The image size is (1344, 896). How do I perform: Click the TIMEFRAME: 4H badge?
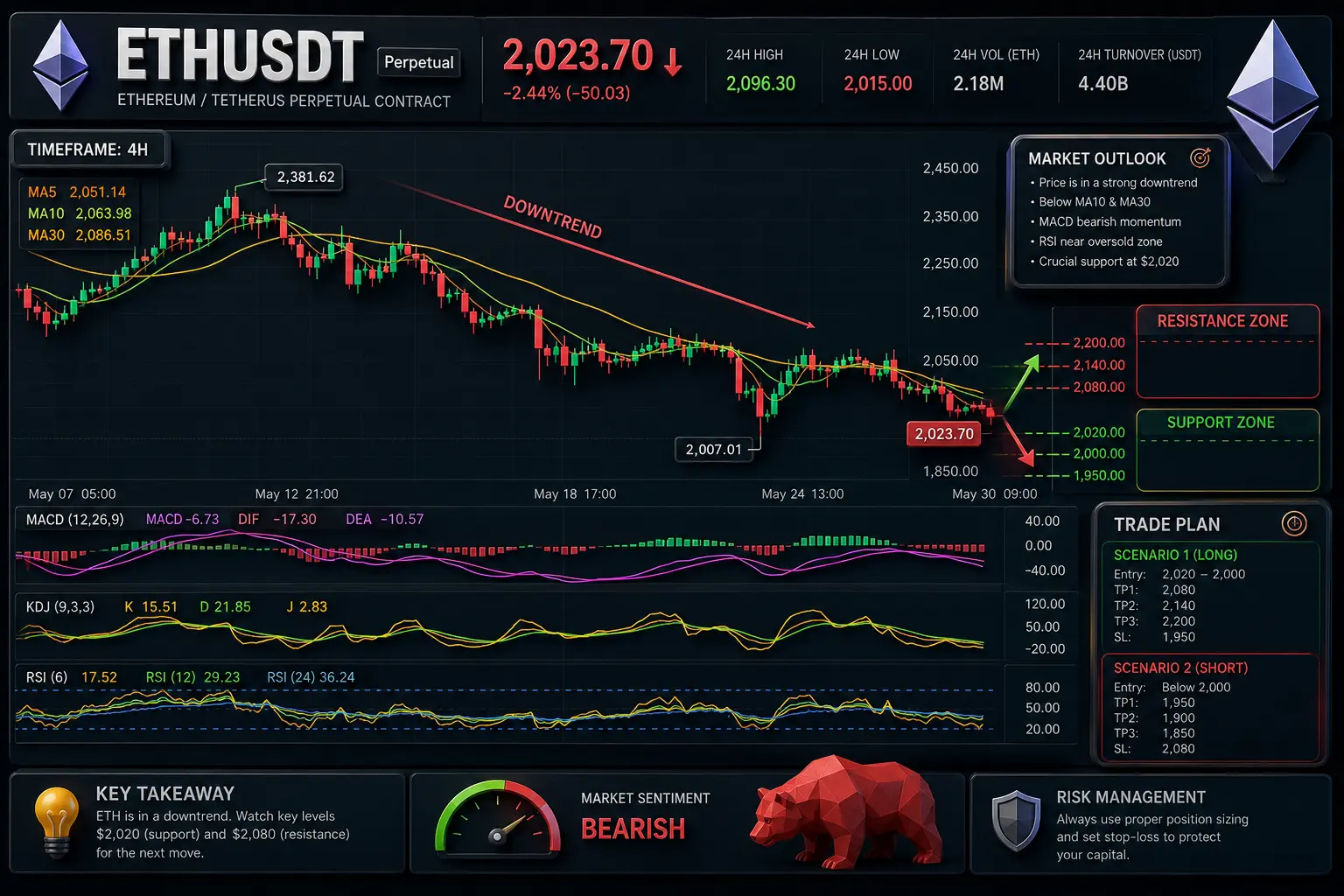click(x=88, y=150)
